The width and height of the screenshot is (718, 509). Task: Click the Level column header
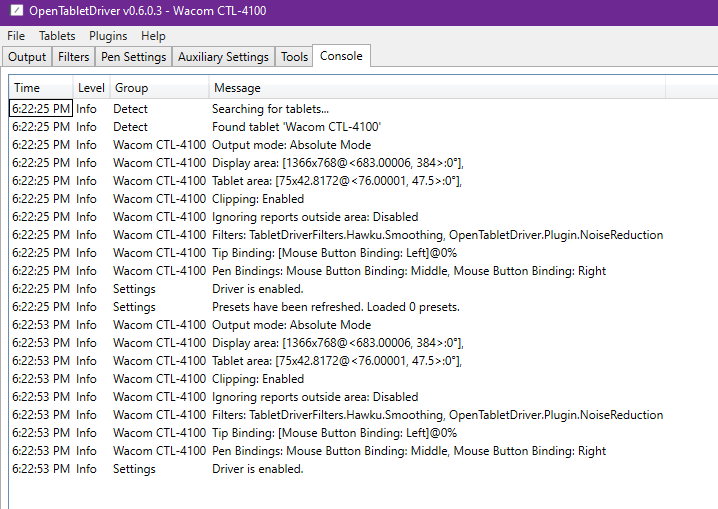click(91, 87)
